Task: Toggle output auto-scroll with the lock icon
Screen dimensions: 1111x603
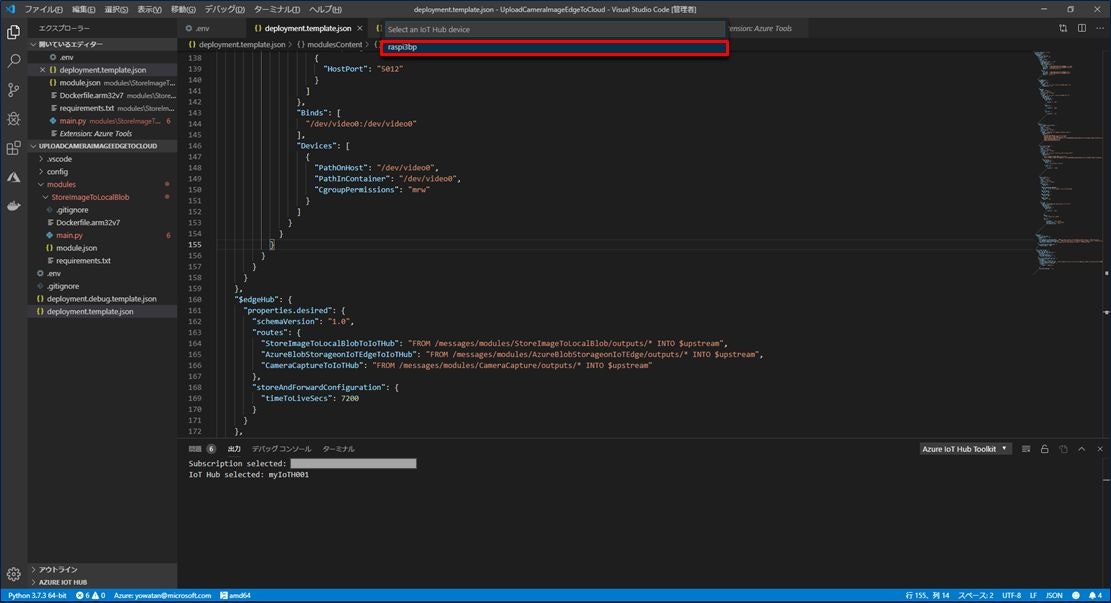Action: [1043, 449]
